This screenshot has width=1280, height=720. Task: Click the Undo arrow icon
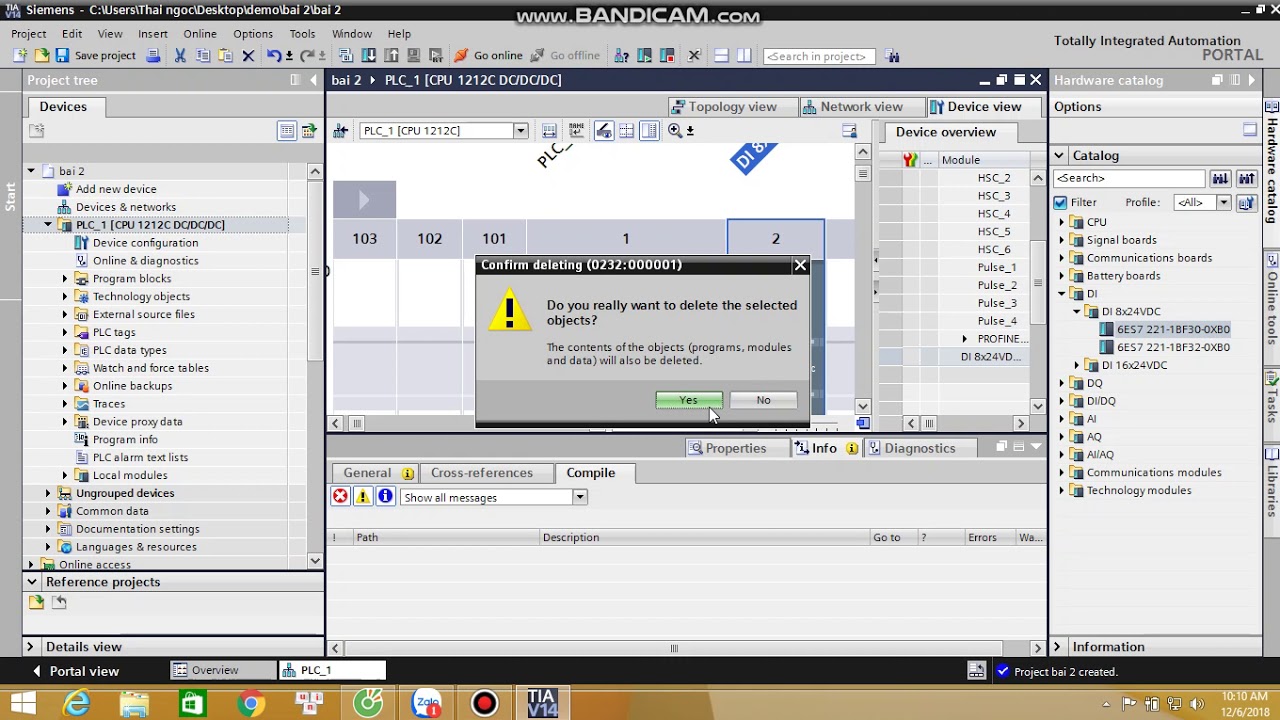[273, 56]
